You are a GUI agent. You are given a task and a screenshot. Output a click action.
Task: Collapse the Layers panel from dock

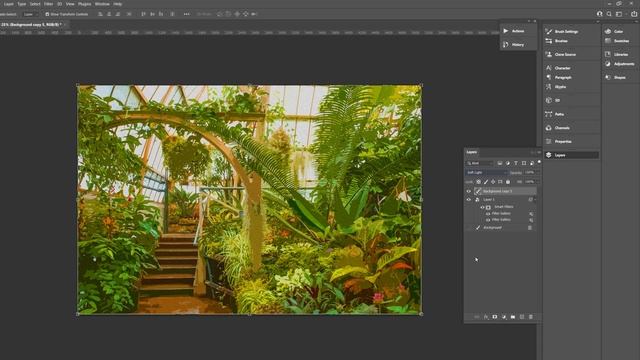coord(571,155)
